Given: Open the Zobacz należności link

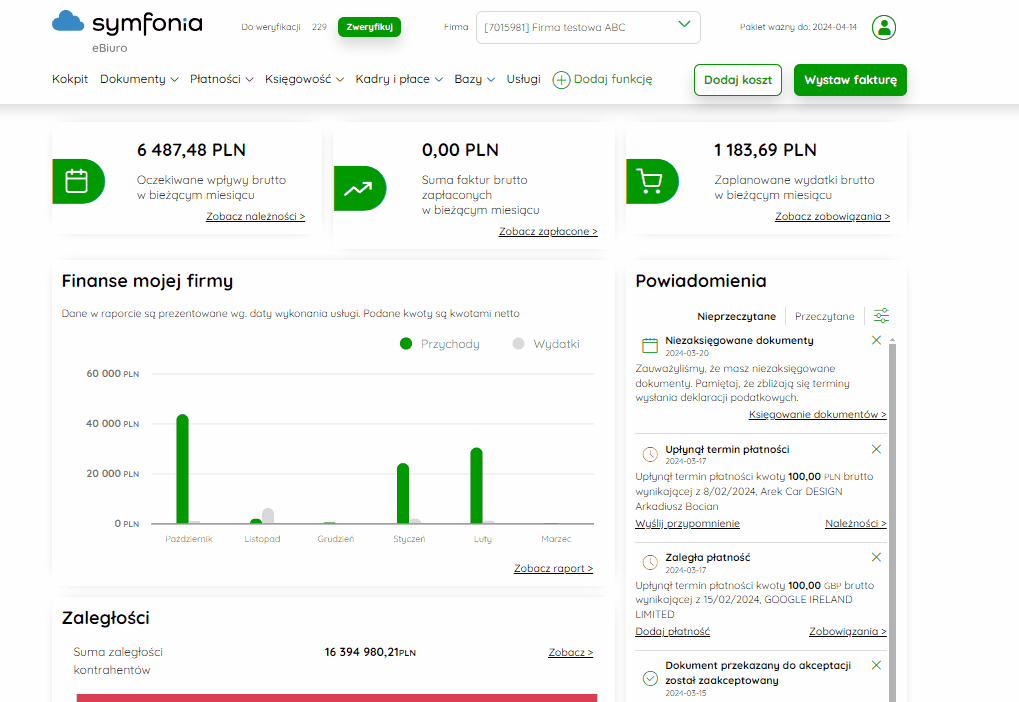Looking at the screenshot, I should 255,216.
